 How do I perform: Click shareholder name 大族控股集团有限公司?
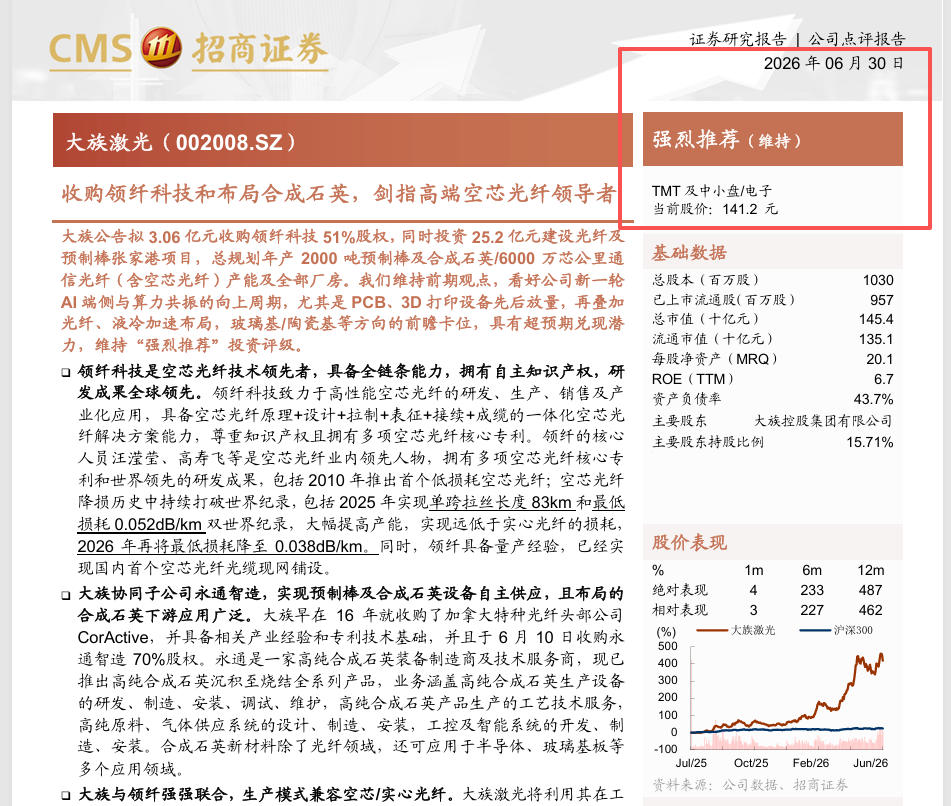(x=824, y=421)
